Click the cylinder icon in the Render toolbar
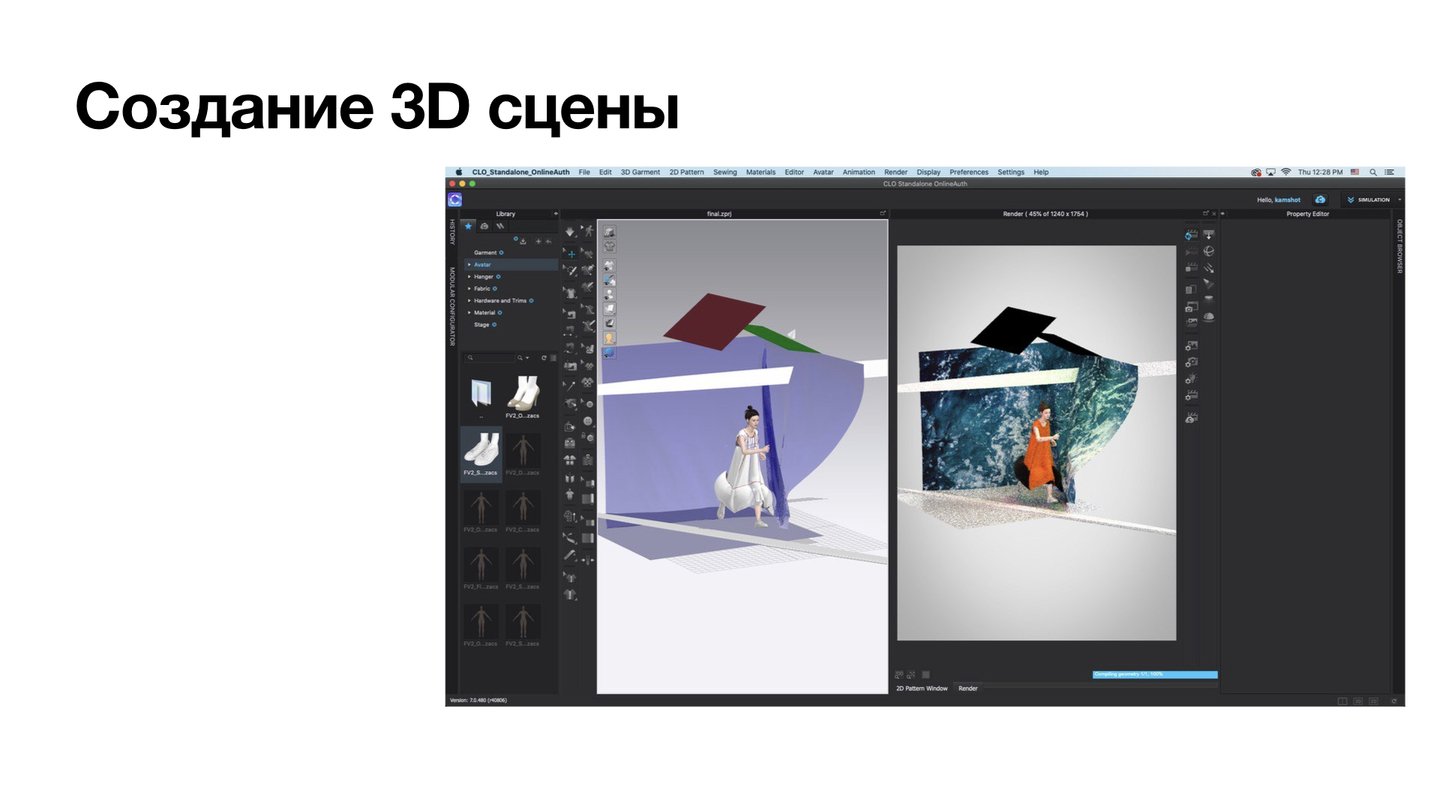Screen dimensions: 1440x810 [x=1209, y=300]
